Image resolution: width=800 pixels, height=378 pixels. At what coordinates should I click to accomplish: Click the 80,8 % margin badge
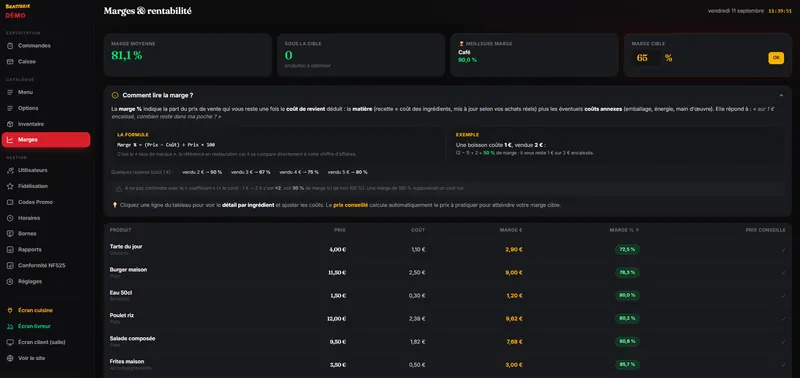(628, 342)
